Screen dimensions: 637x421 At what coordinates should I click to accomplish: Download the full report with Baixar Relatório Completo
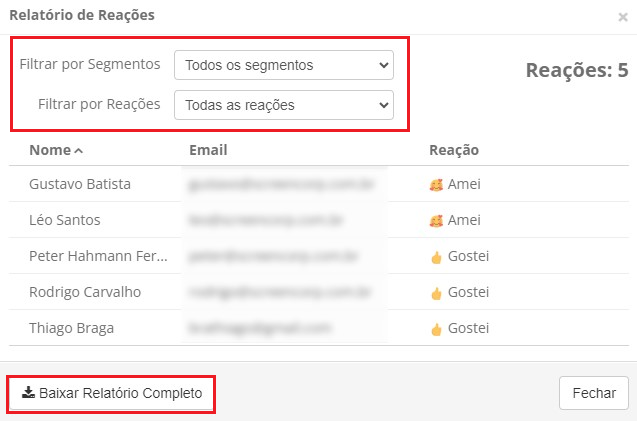click(111, 393)
